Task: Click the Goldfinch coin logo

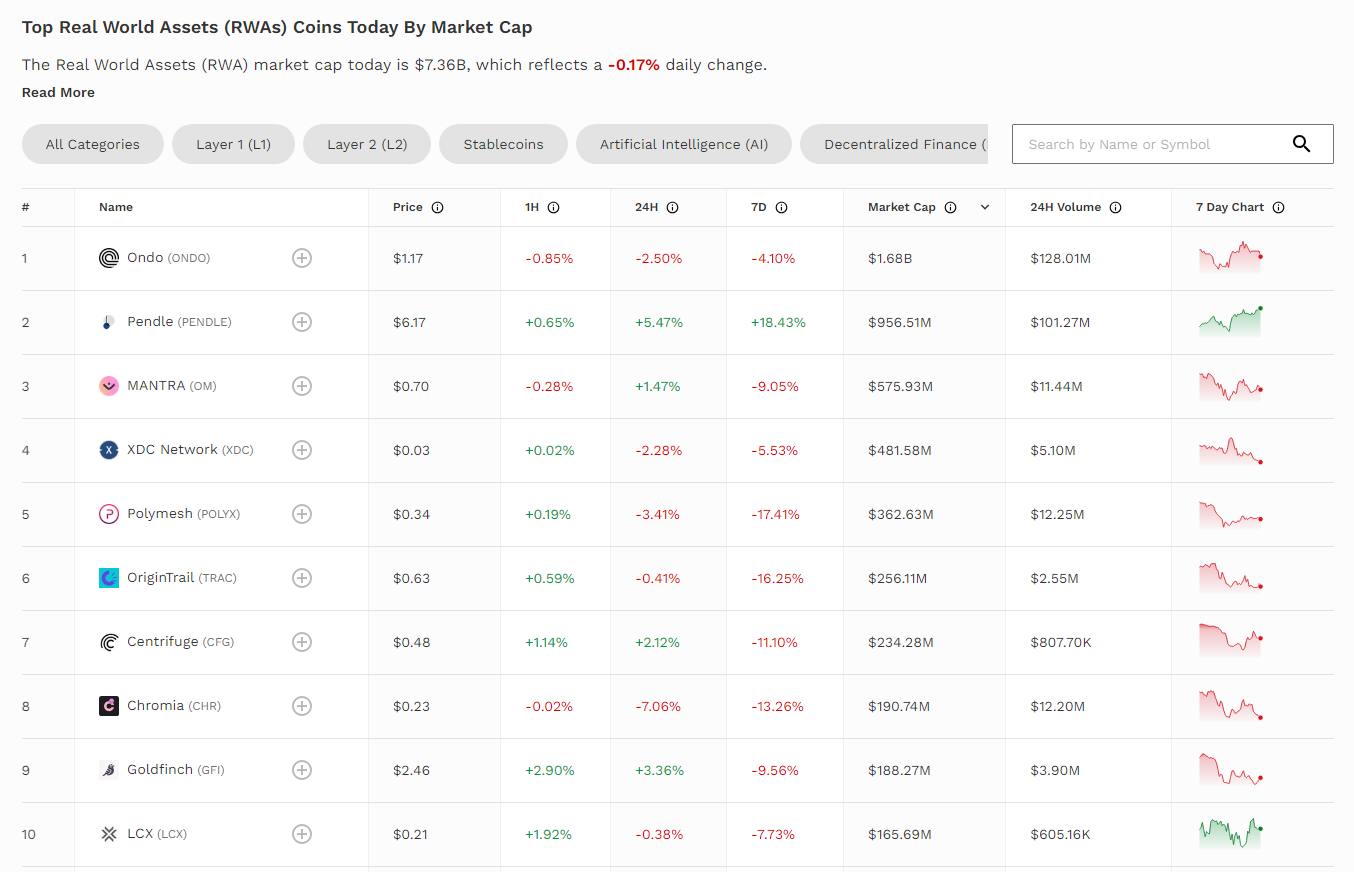Action: click(109, 770)
